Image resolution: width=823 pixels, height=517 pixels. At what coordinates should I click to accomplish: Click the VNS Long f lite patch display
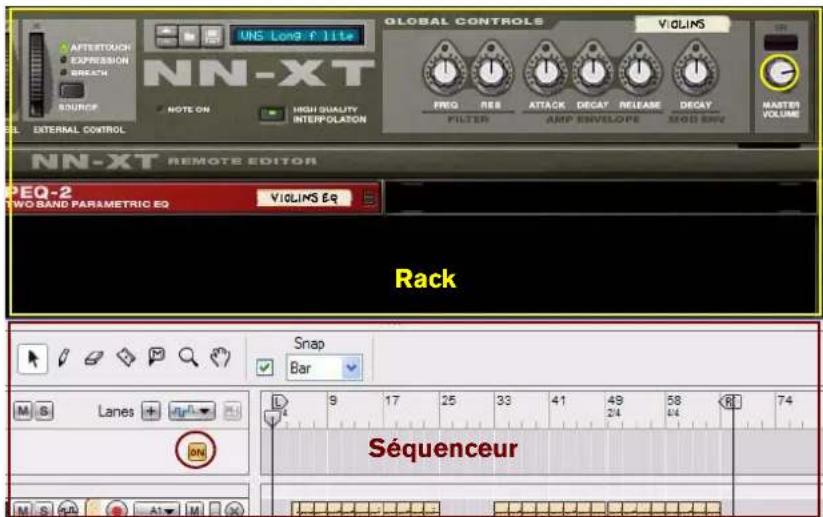coord(297,36)
